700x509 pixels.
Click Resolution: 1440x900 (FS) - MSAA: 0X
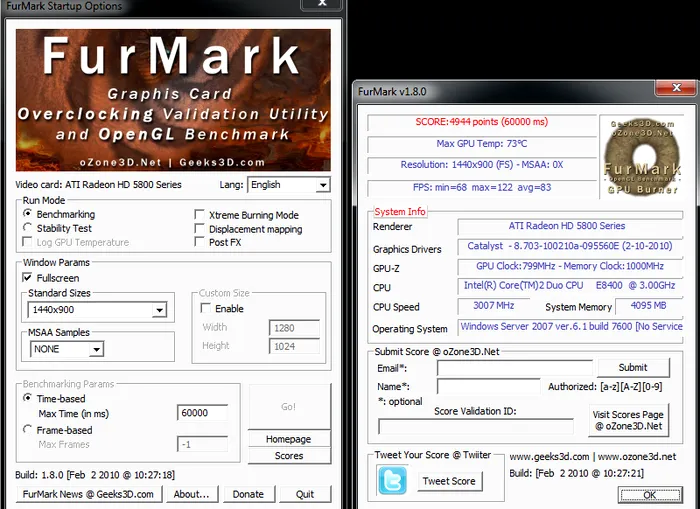tap(482, 165)
